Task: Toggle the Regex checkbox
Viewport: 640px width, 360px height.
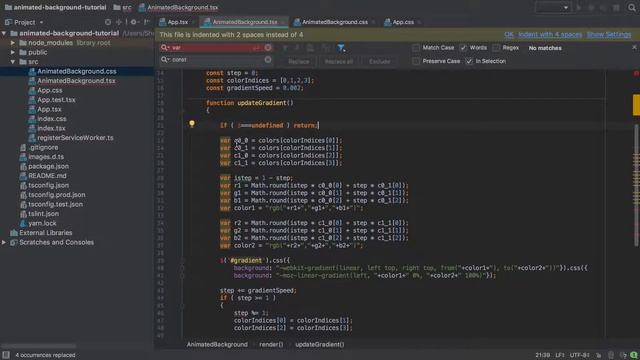Action: point(496,48)
